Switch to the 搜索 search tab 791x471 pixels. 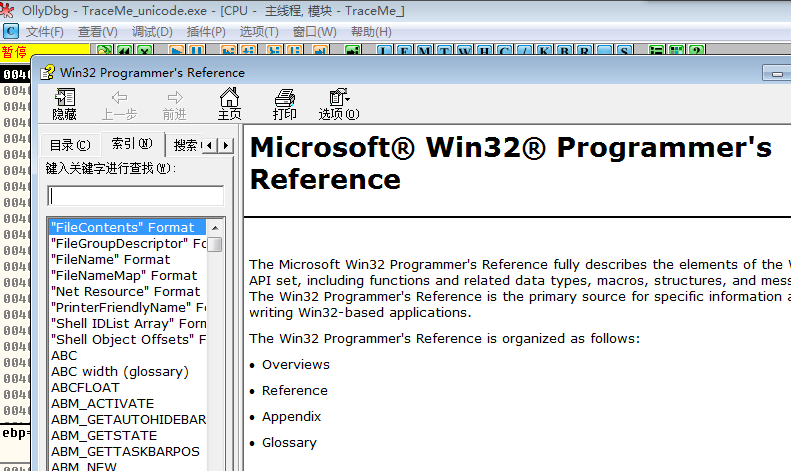click(x=185, y=145)
